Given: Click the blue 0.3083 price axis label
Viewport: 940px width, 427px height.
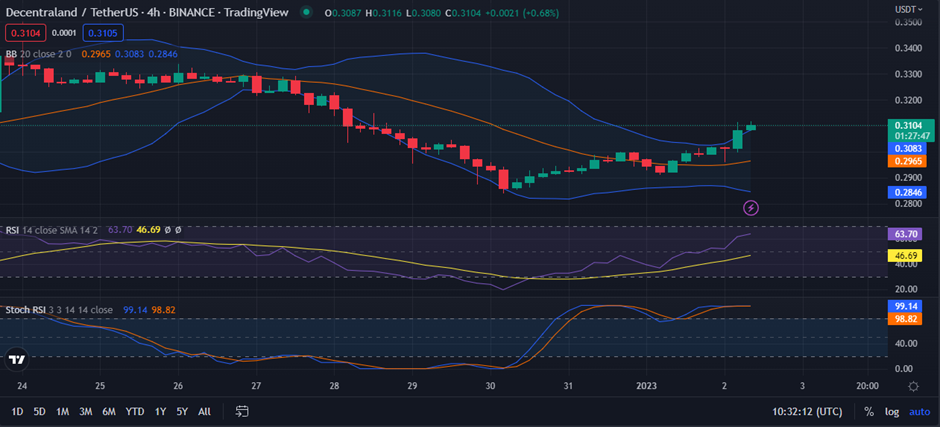Looking at the screenshot, I should (x=906, y=148).
